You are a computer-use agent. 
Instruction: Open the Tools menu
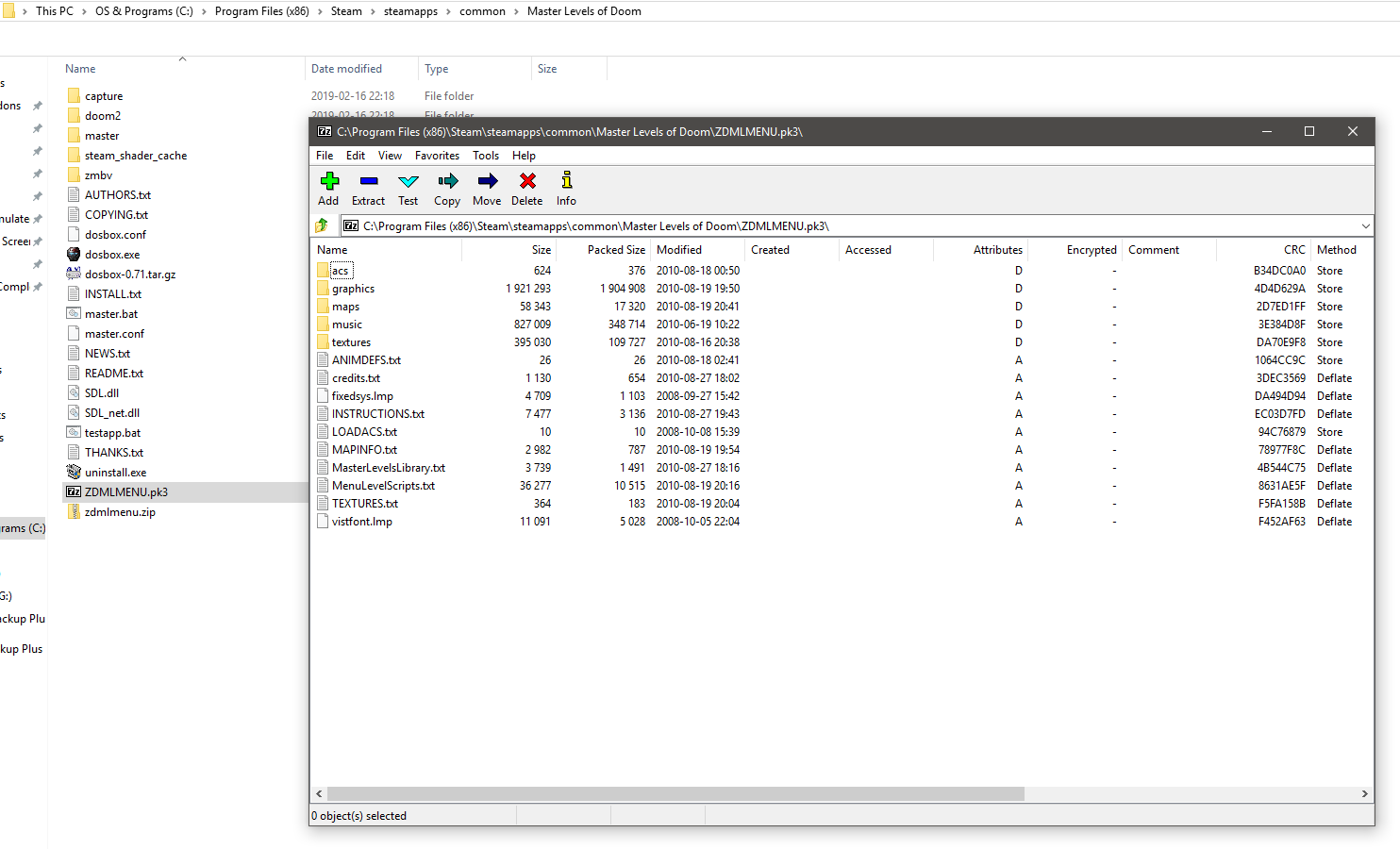click(x=486, y=156)
